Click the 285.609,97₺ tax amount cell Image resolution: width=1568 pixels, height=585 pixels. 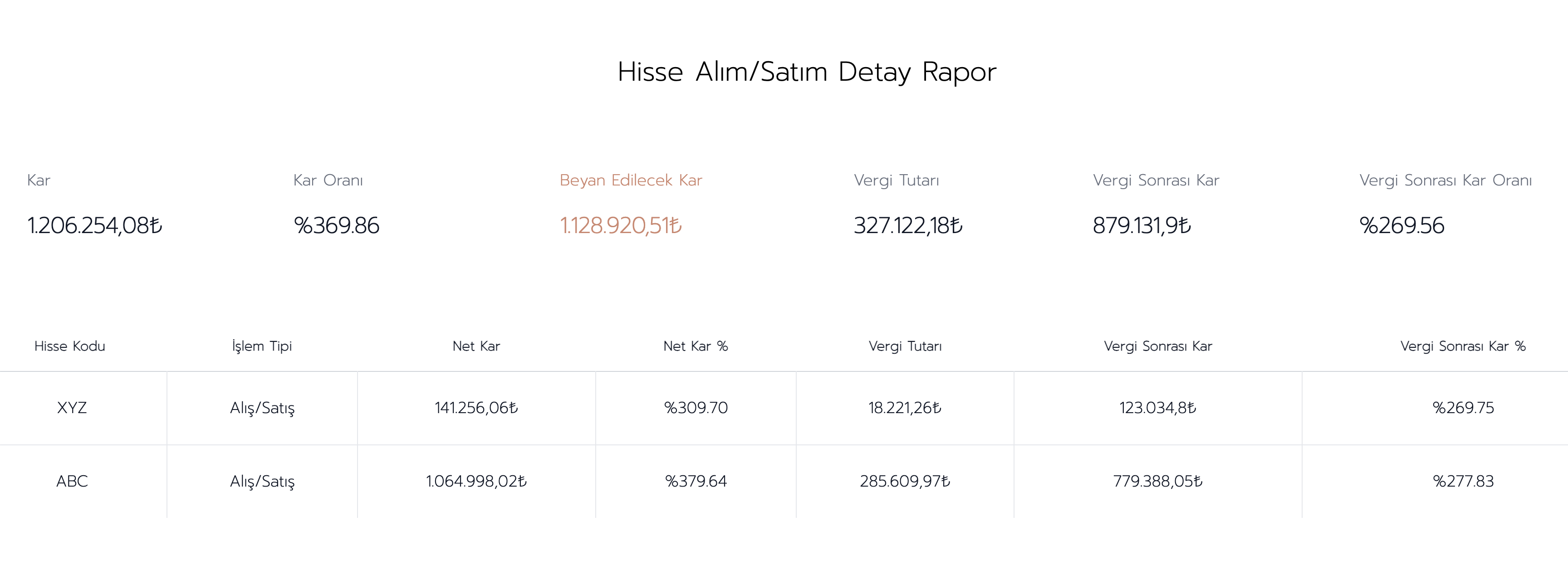pyautogui.click(x=905, y=481)
